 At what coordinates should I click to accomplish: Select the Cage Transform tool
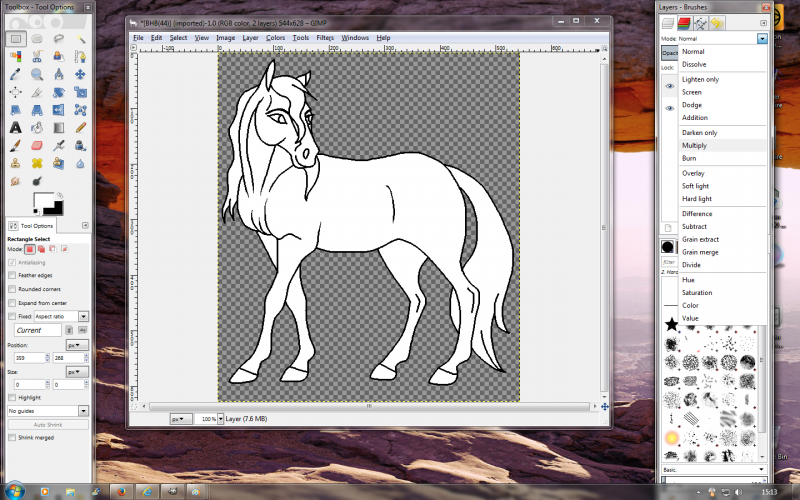click(80, 110)
